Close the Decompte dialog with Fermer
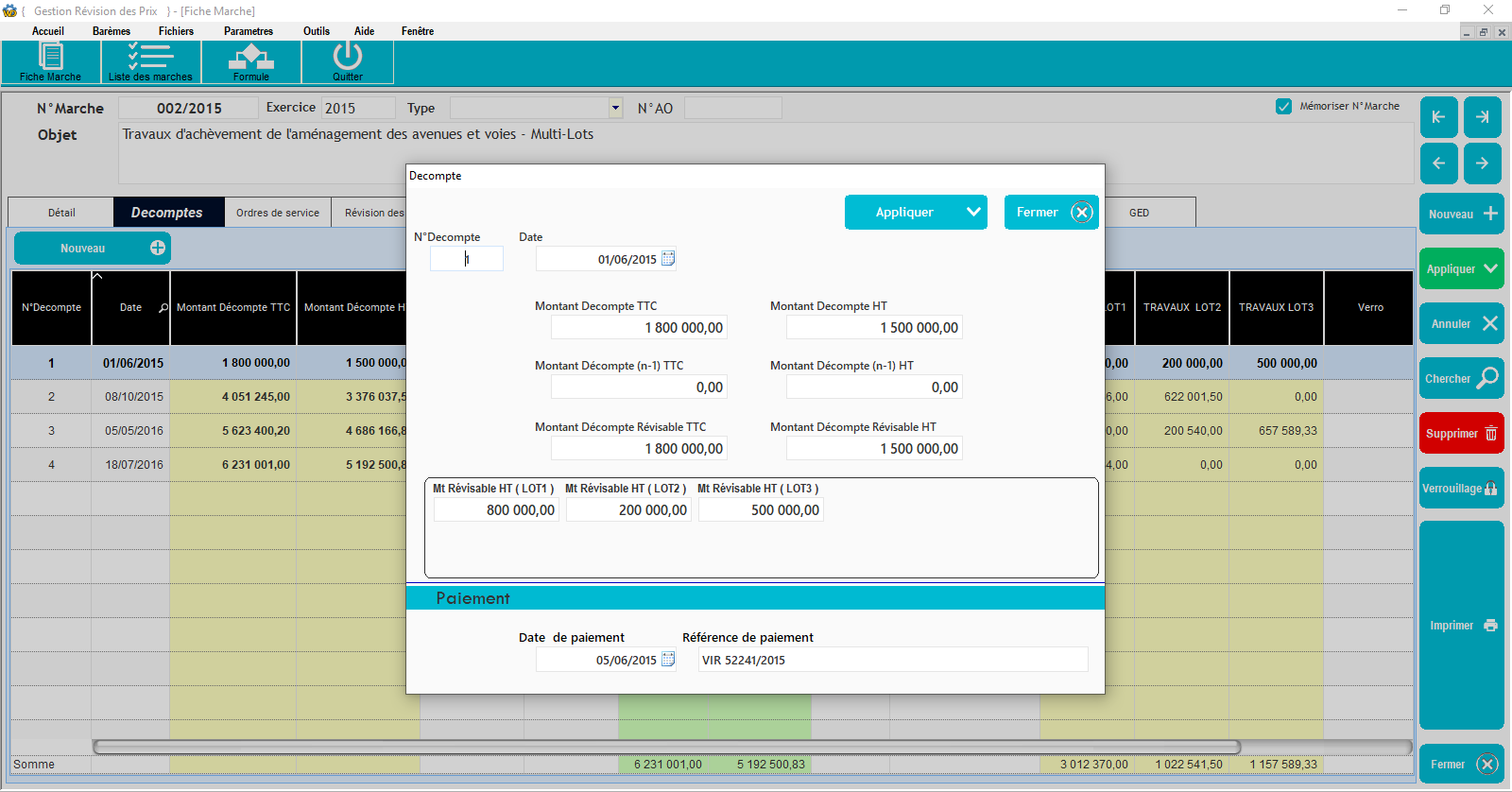The height and width of the screenshot is (792, 1512). [x=1051, y=213]
